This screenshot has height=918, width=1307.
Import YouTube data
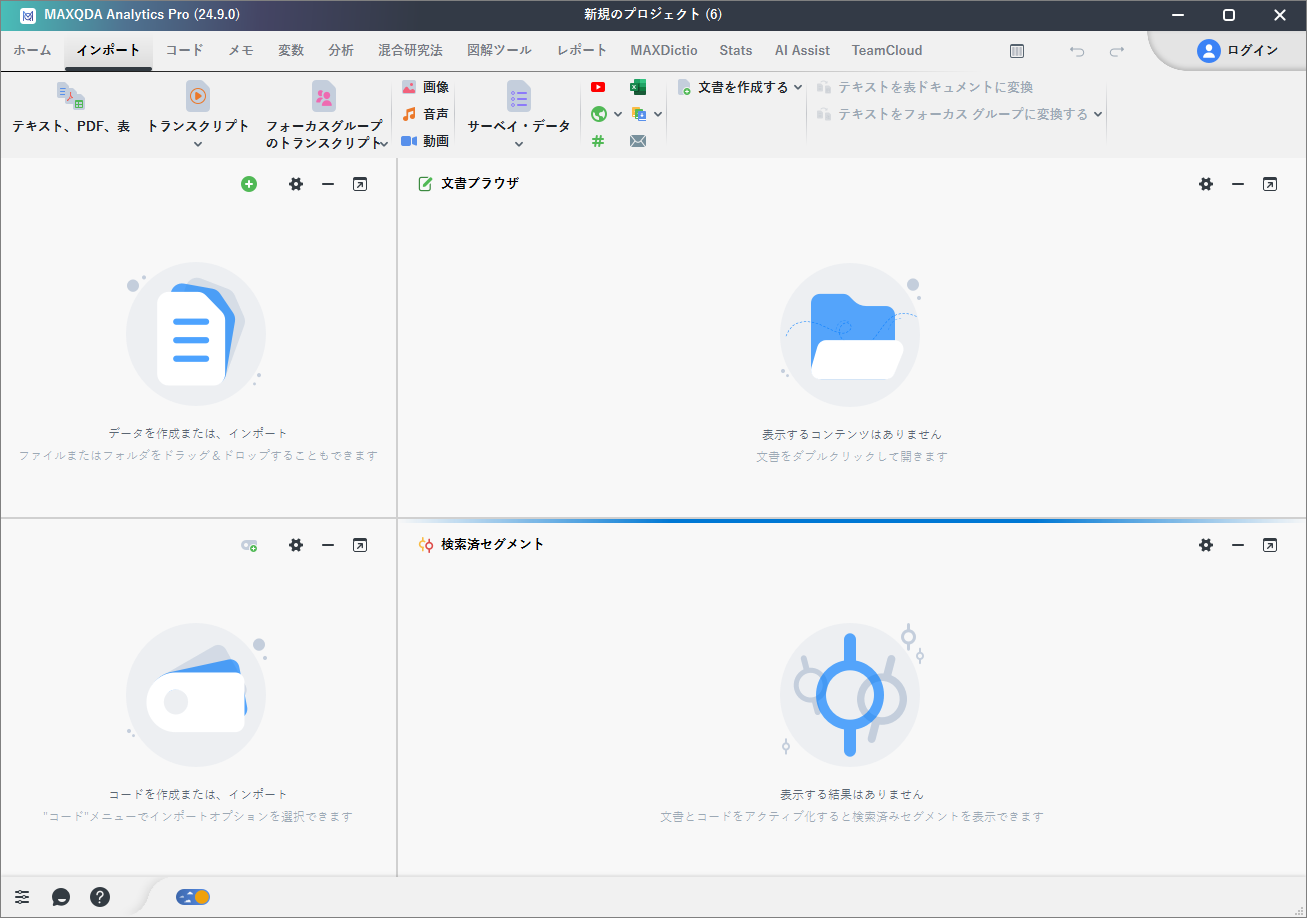(x=598, y=87)
